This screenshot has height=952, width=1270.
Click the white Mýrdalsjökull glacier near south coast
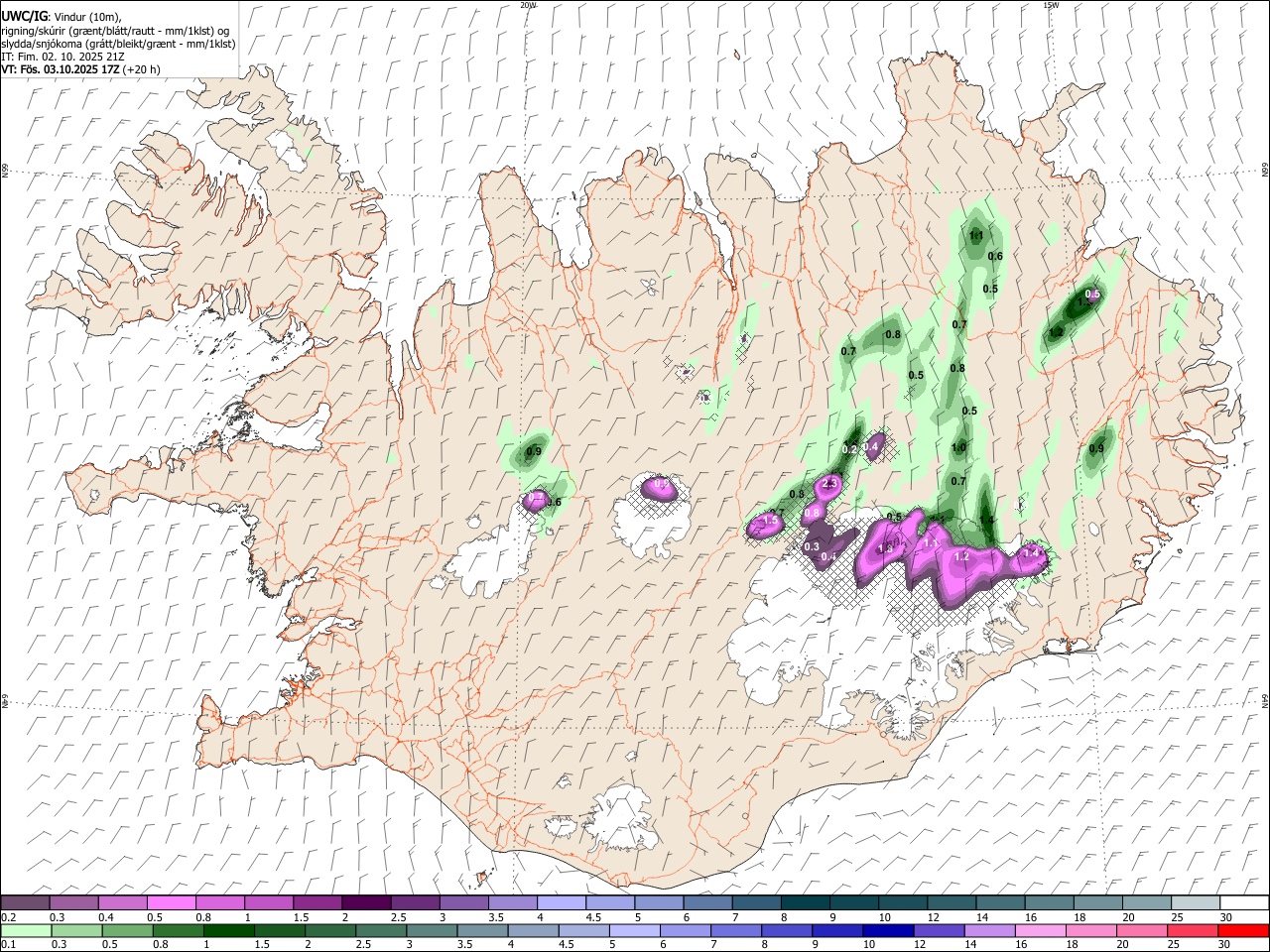click(x=620, y=818)
